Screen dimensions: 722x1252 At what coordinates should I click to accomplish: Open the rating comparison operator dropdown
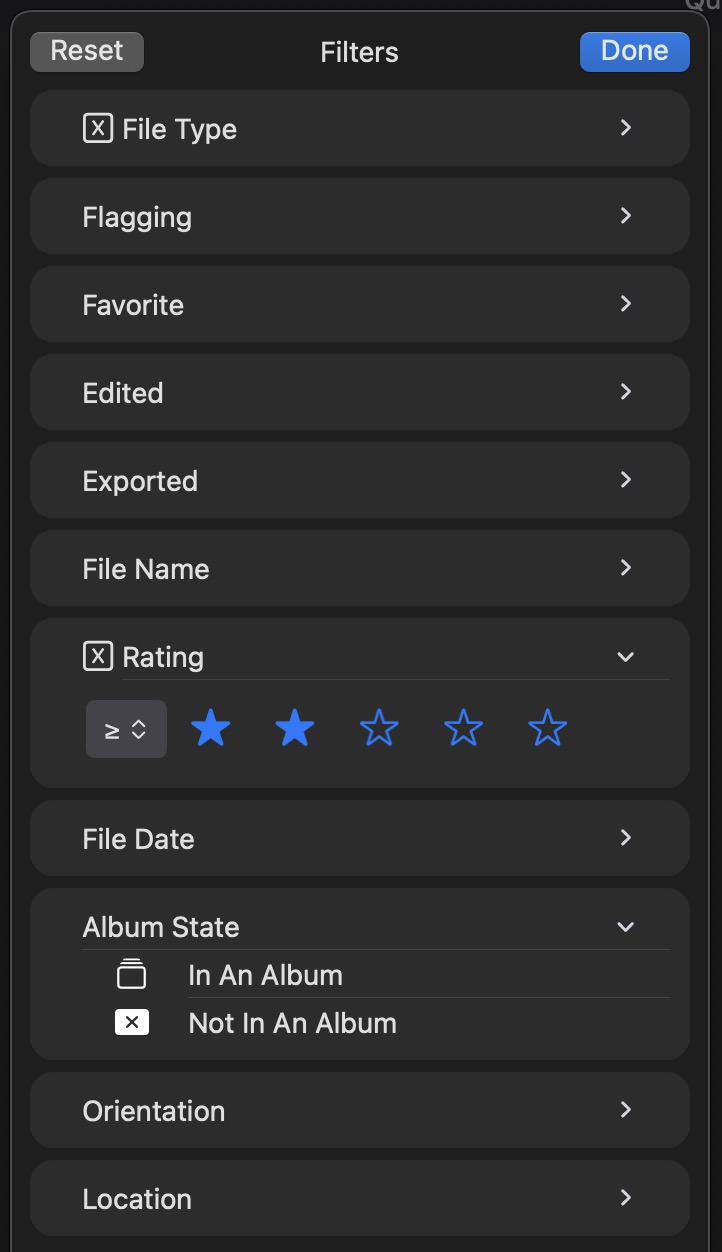pos(126,729)
